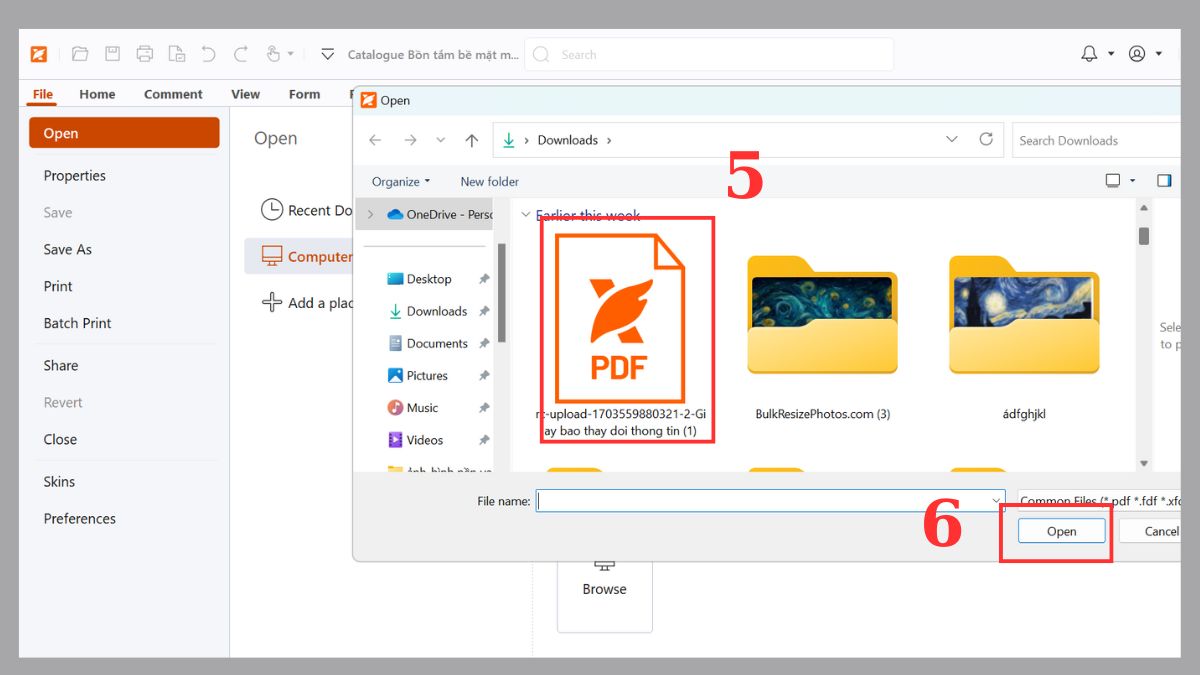Click the document-with-lock icon beside the printer

pos(177,54)
